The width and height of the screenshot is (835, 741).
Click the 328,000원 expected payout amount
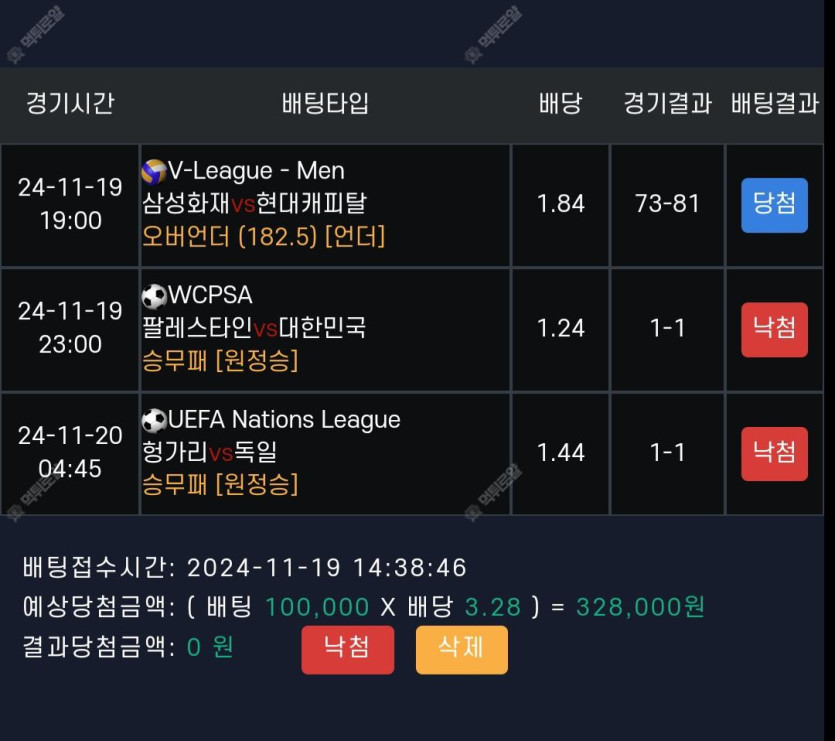(x=641, y=607)
